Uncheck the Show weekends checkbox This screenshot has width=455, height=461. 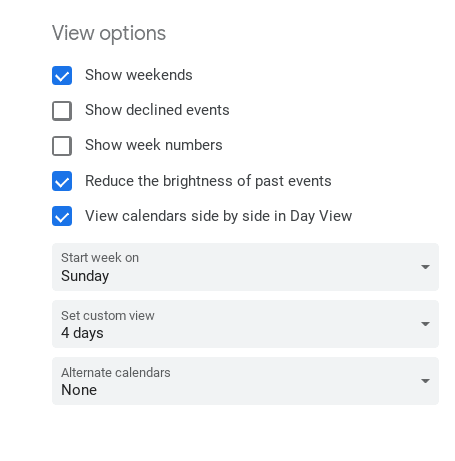click(x=62, y=75)
